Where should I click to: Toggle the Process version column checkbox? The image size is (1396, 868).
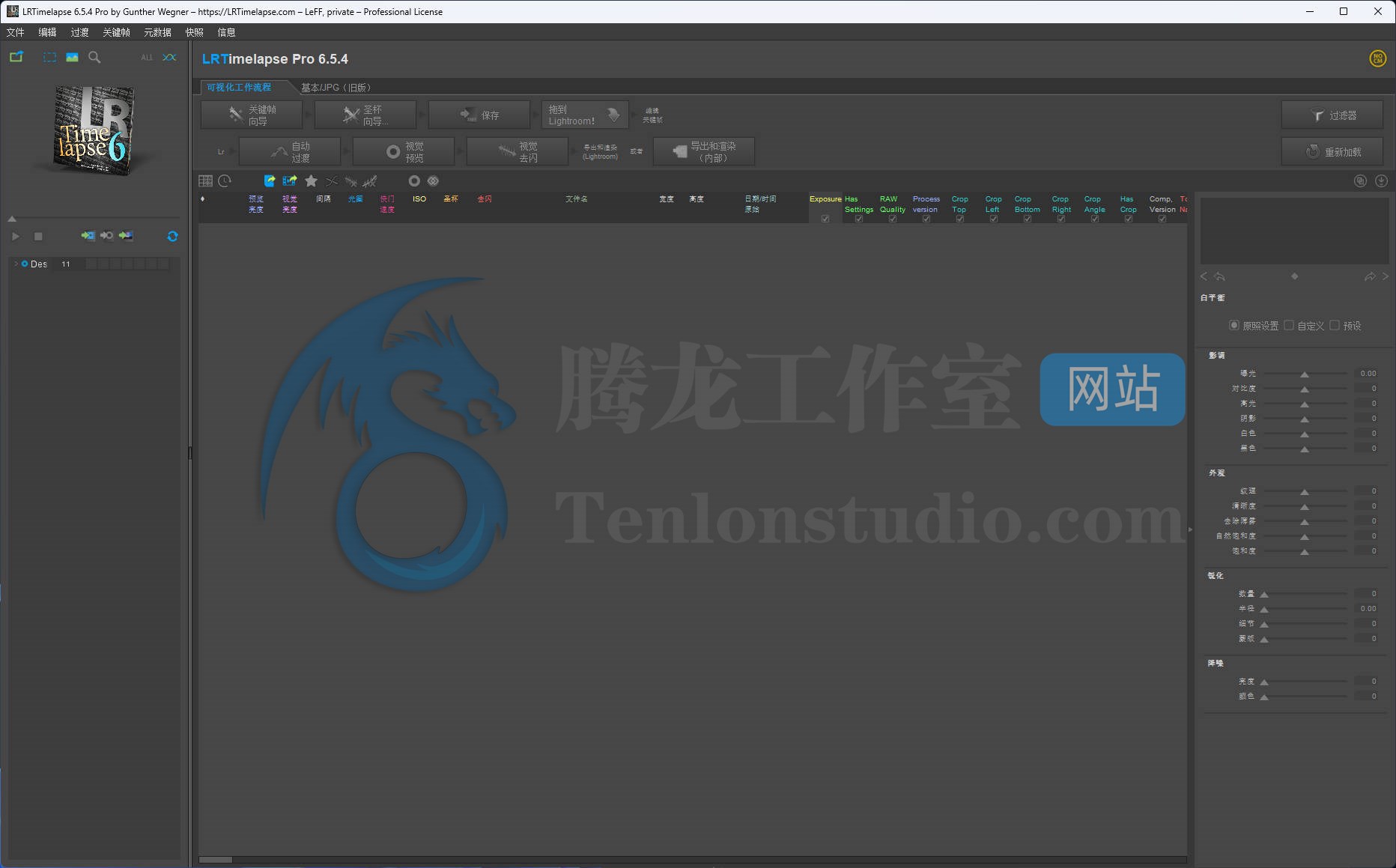tap(926, 219)
